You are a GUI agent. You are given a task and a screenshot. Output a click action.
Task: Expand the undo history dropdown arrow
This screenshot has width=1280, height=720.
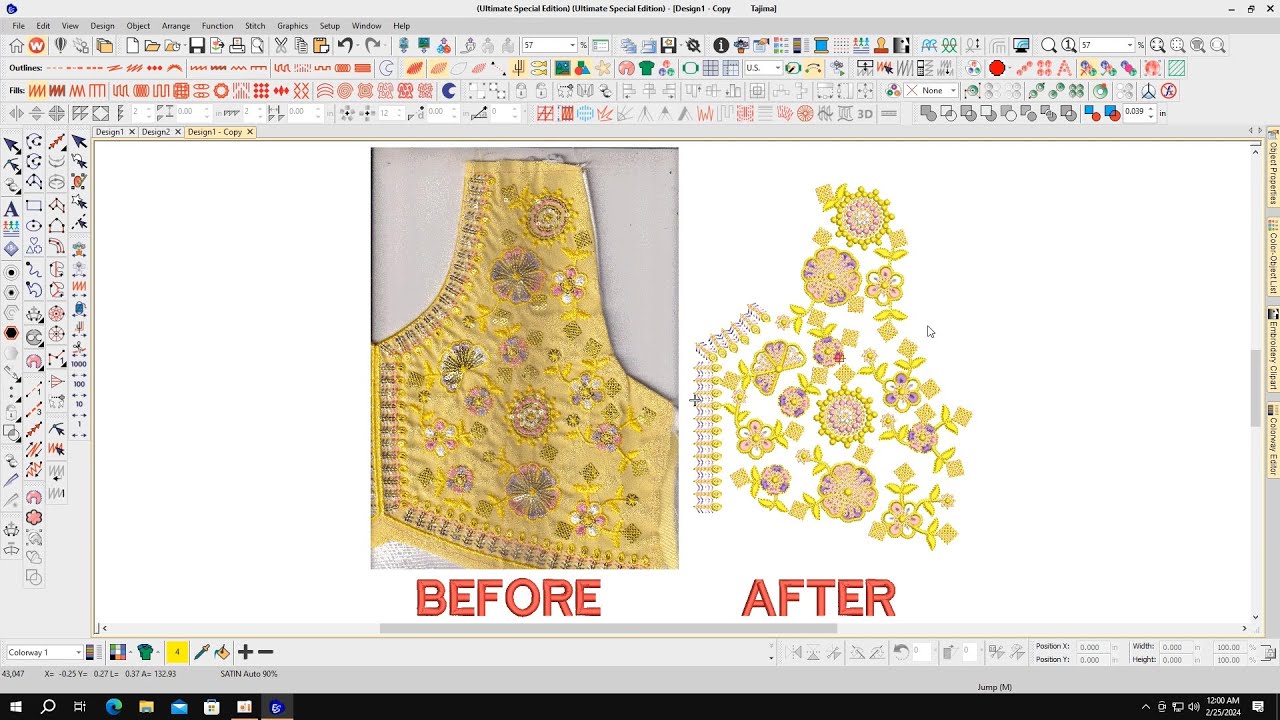pyautogui.click(x=358, y=45)
